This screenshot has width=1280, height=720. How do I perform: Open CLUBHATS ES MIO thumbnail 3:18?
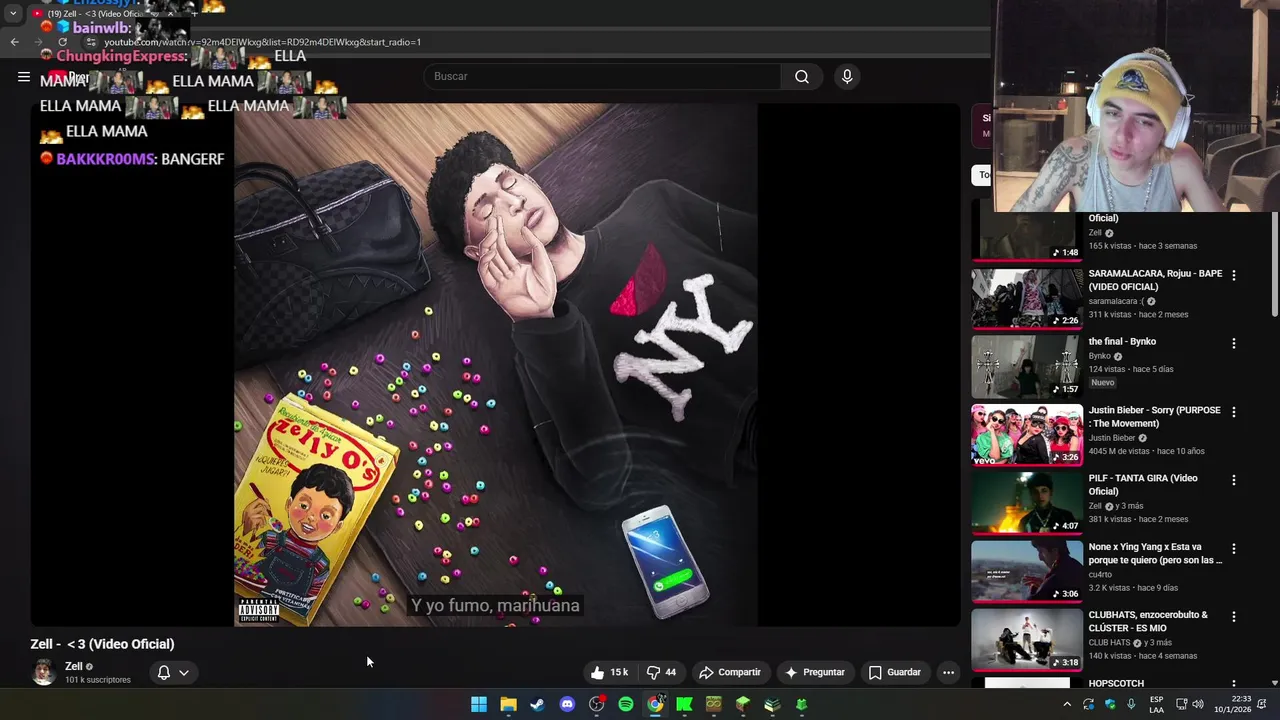(x=1027, y=639)
